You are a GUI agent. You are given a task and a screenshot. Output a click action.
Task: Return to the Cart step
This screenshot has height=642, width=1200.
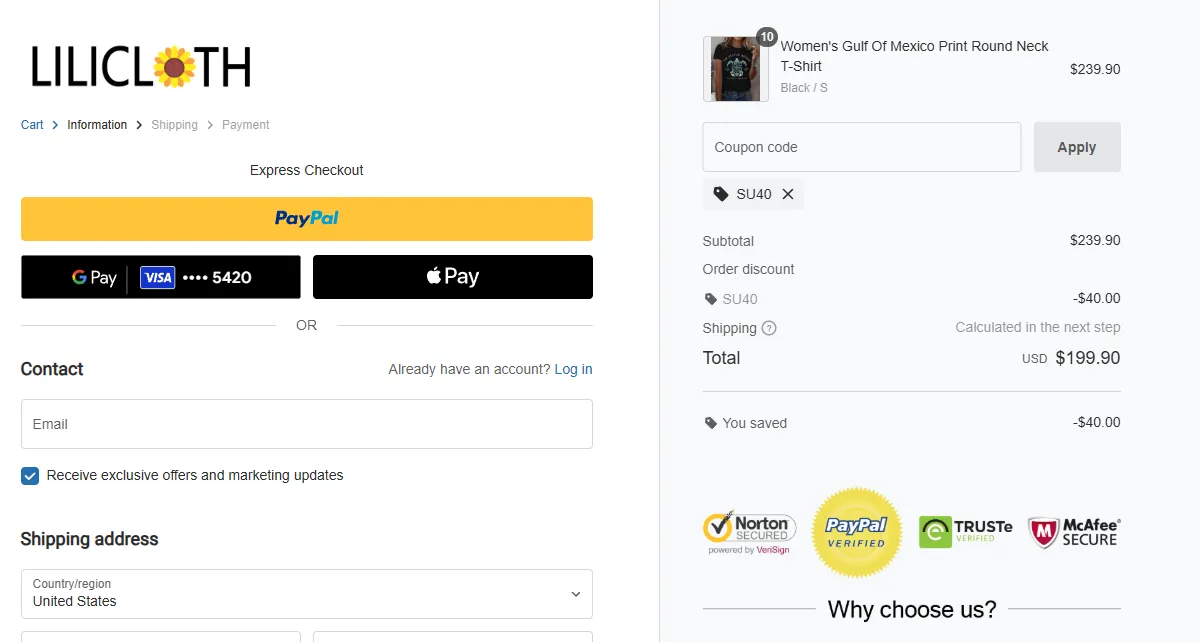(x=31, y=124)
